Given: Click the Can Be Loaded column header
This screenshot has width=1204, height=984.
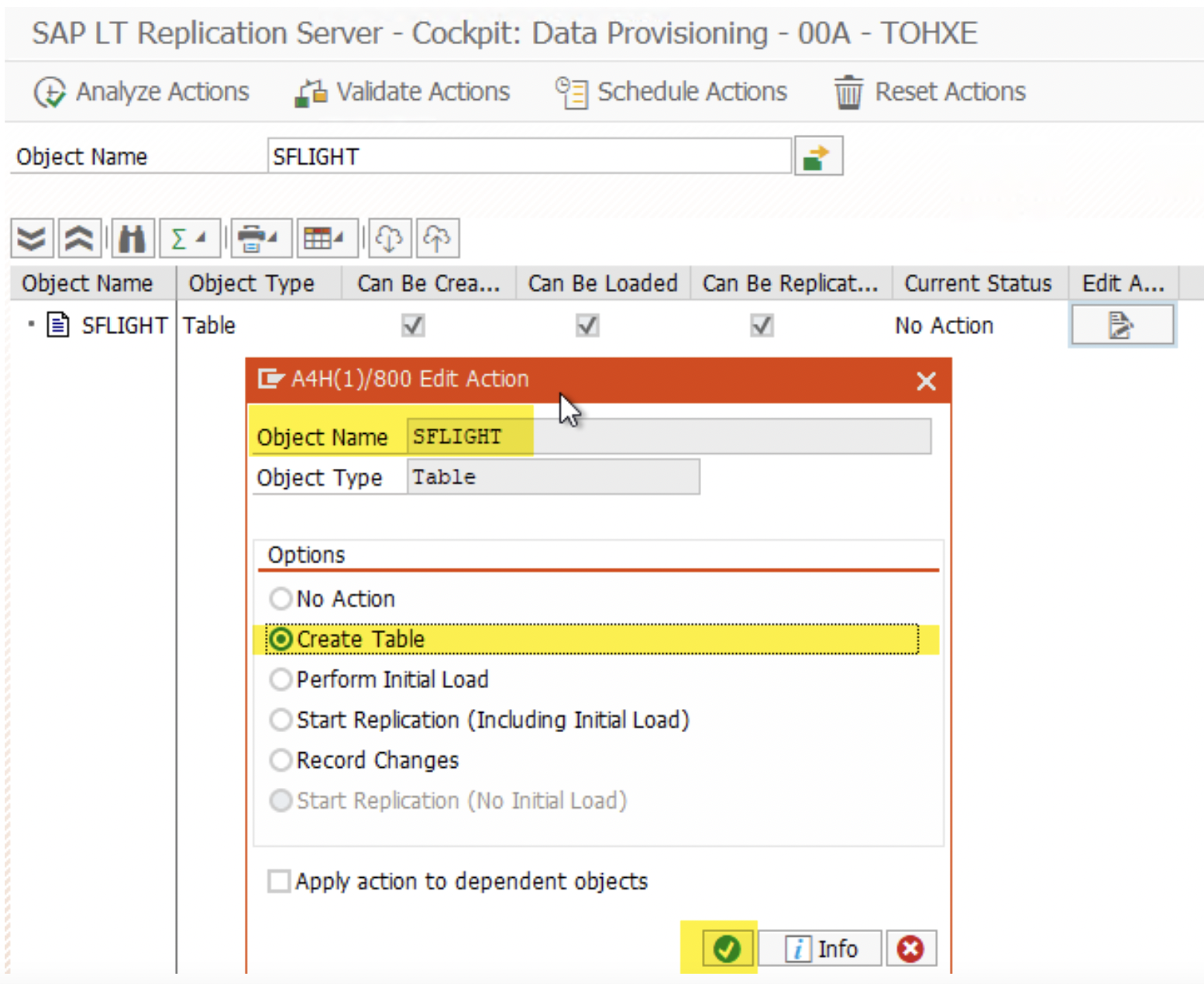Looking at the screenshot, I should click(x=602, y=284).
